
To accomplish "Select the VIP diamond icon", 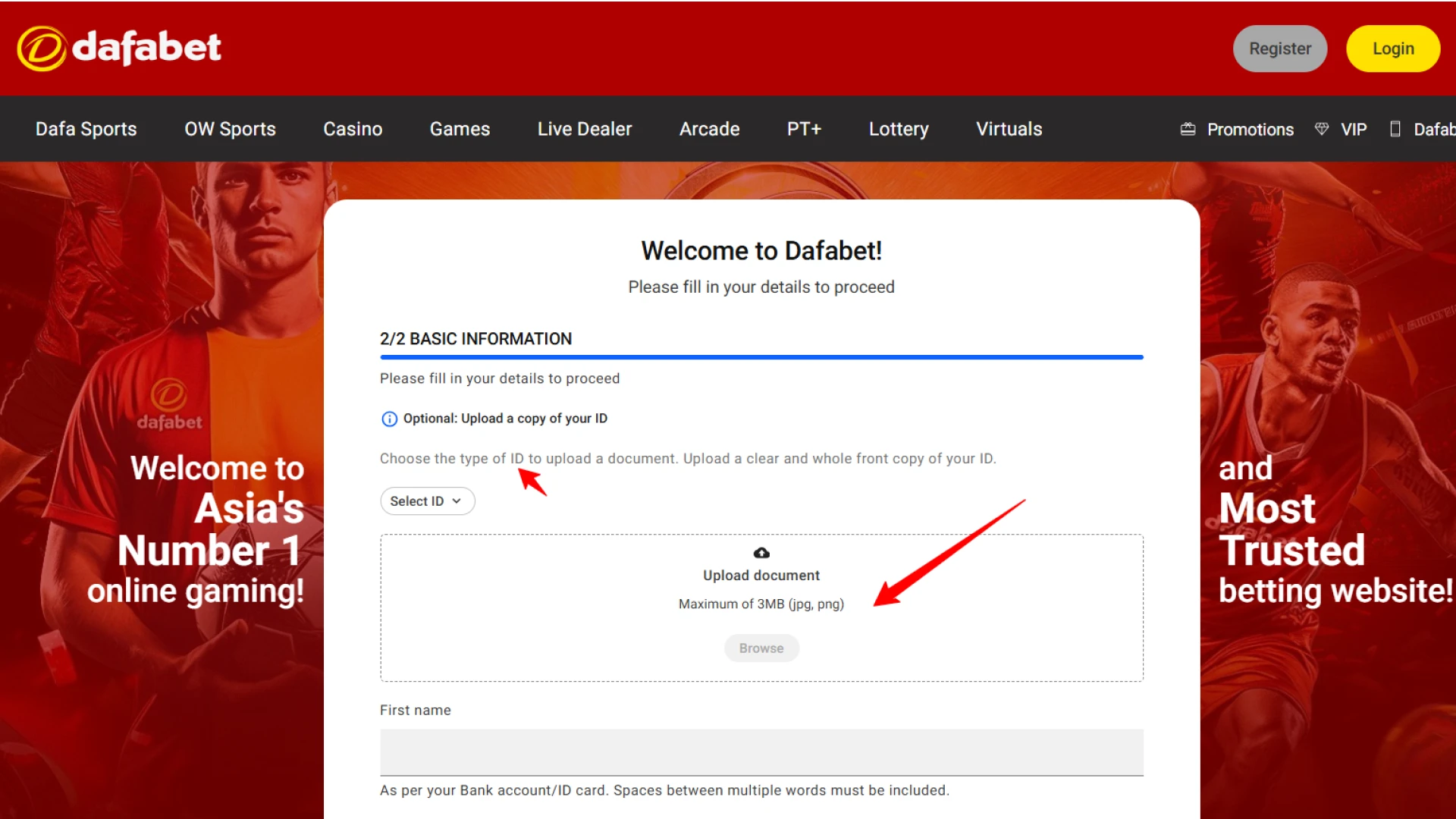I will point(1321,129).
